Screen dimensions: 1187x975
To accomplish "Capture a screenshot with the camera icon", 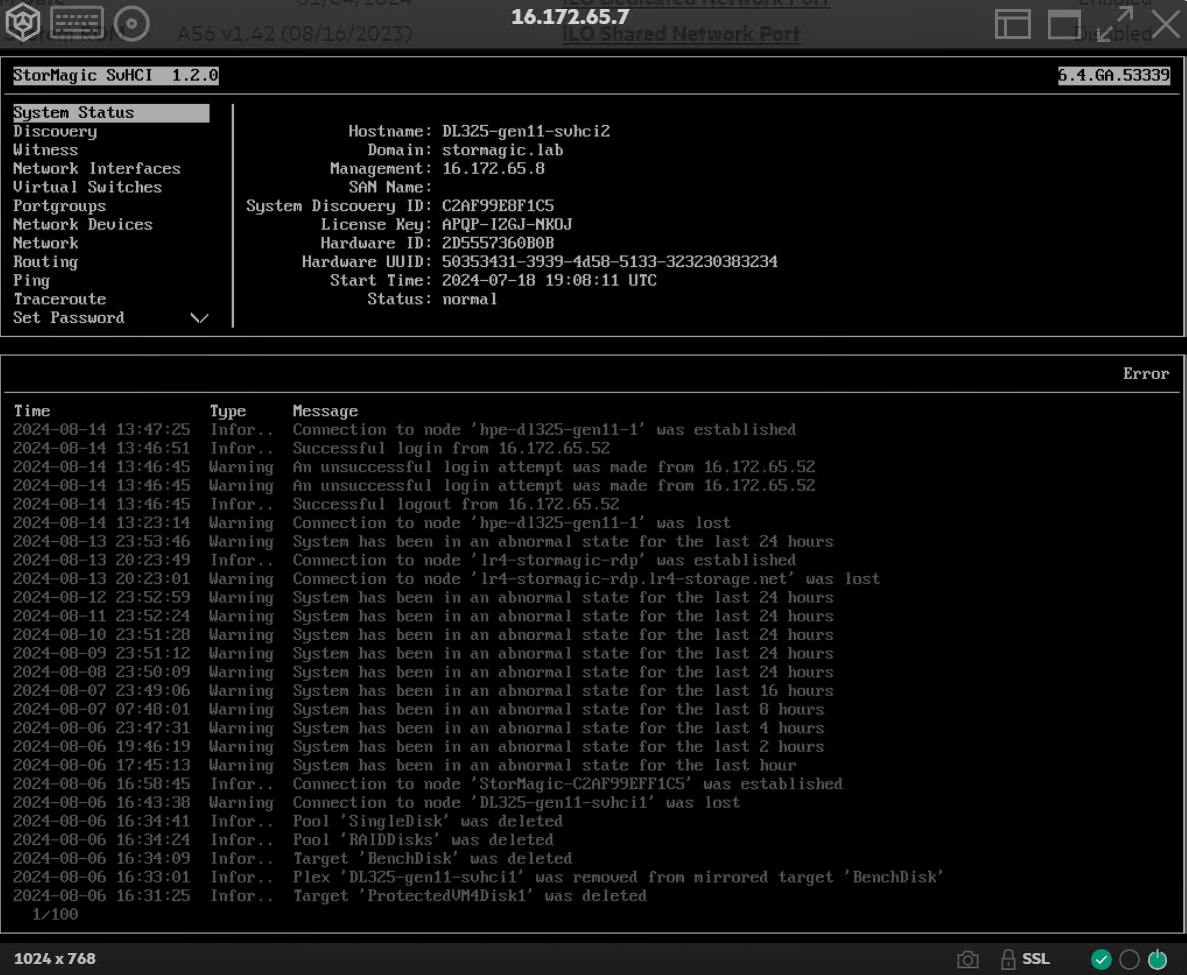I will [x=967, y=960].
